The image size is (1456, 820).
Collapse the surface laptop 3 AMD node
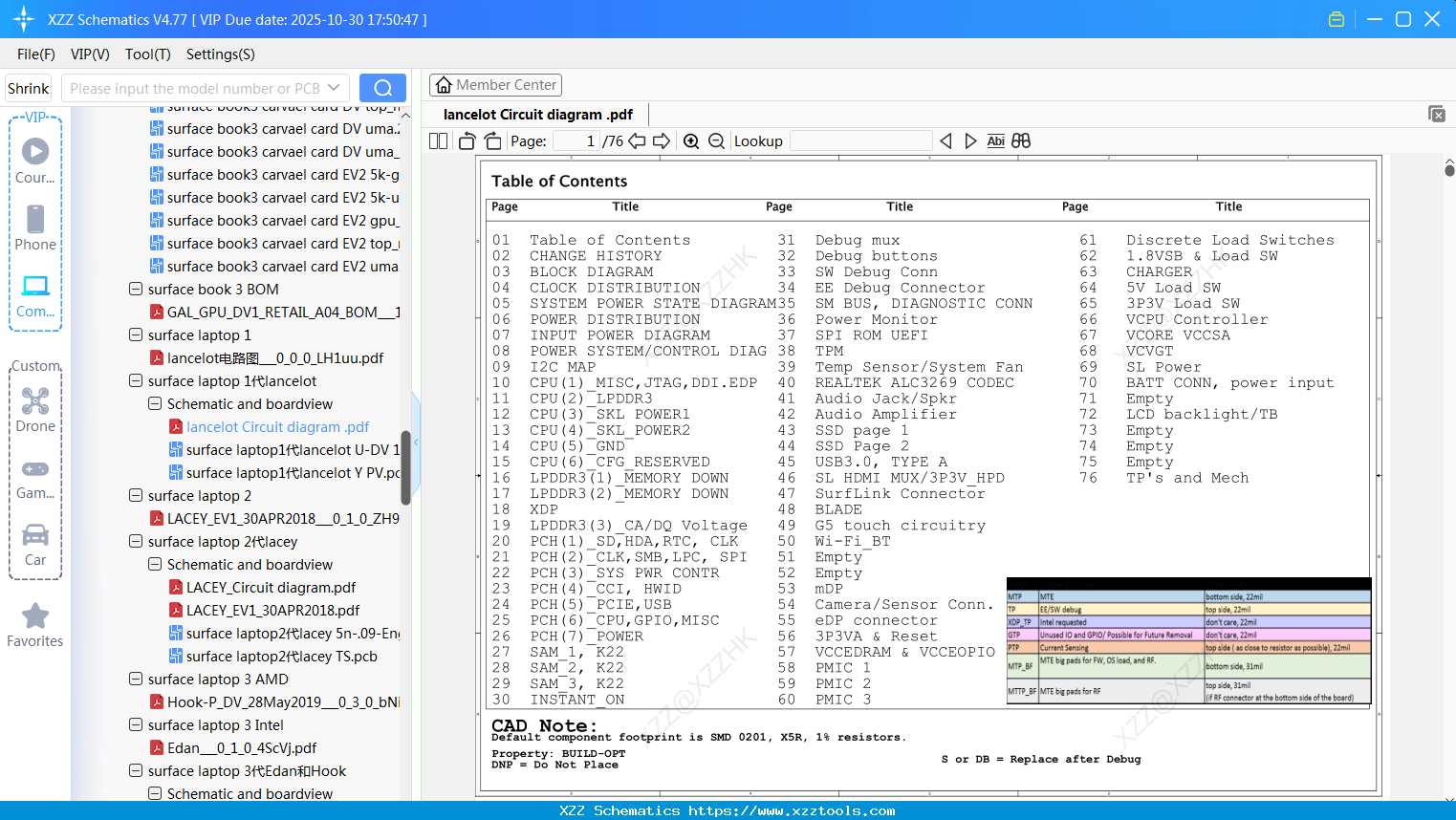(136, 679)
